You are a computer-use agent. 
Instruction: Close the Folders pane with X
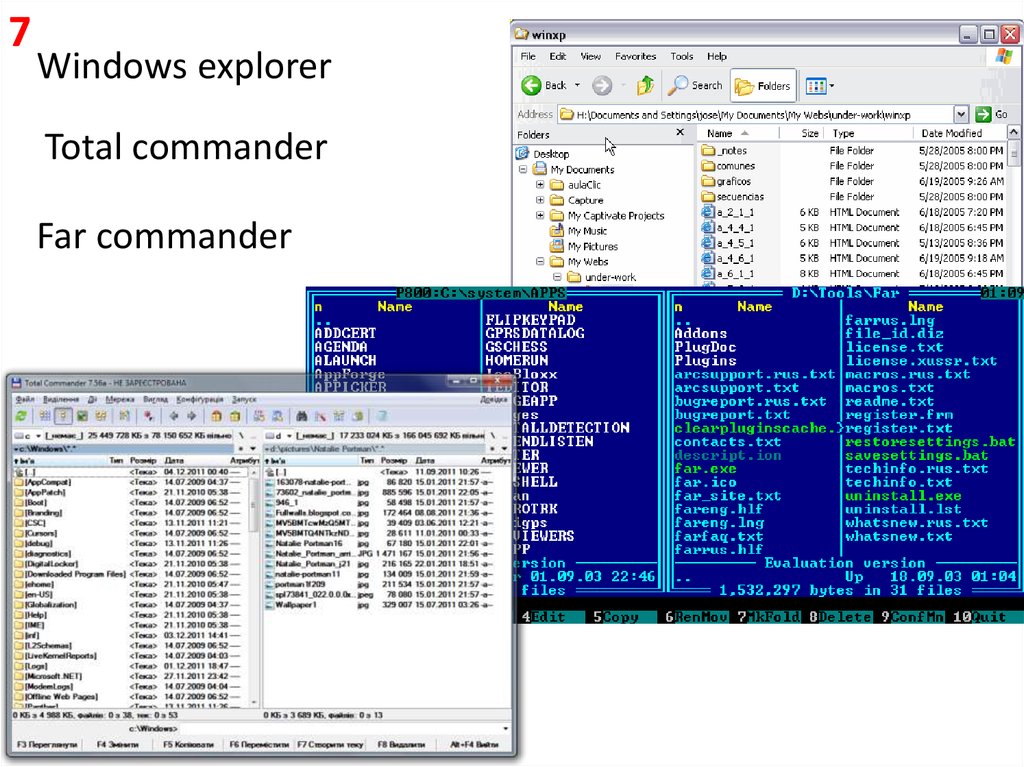click(681, 133)
